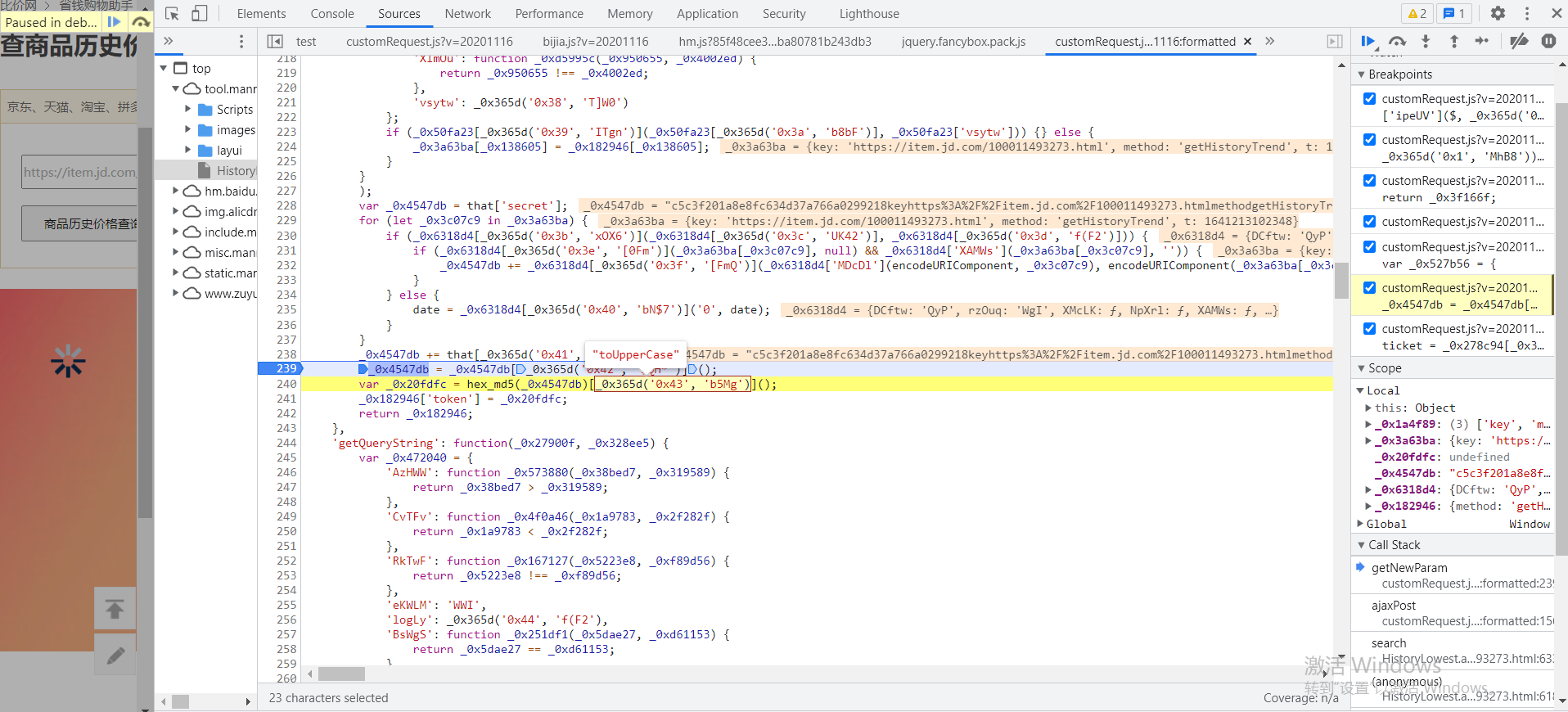Show more navigator tabs chevron
This screenshot has width=1568, height=712.
[168, 41]
